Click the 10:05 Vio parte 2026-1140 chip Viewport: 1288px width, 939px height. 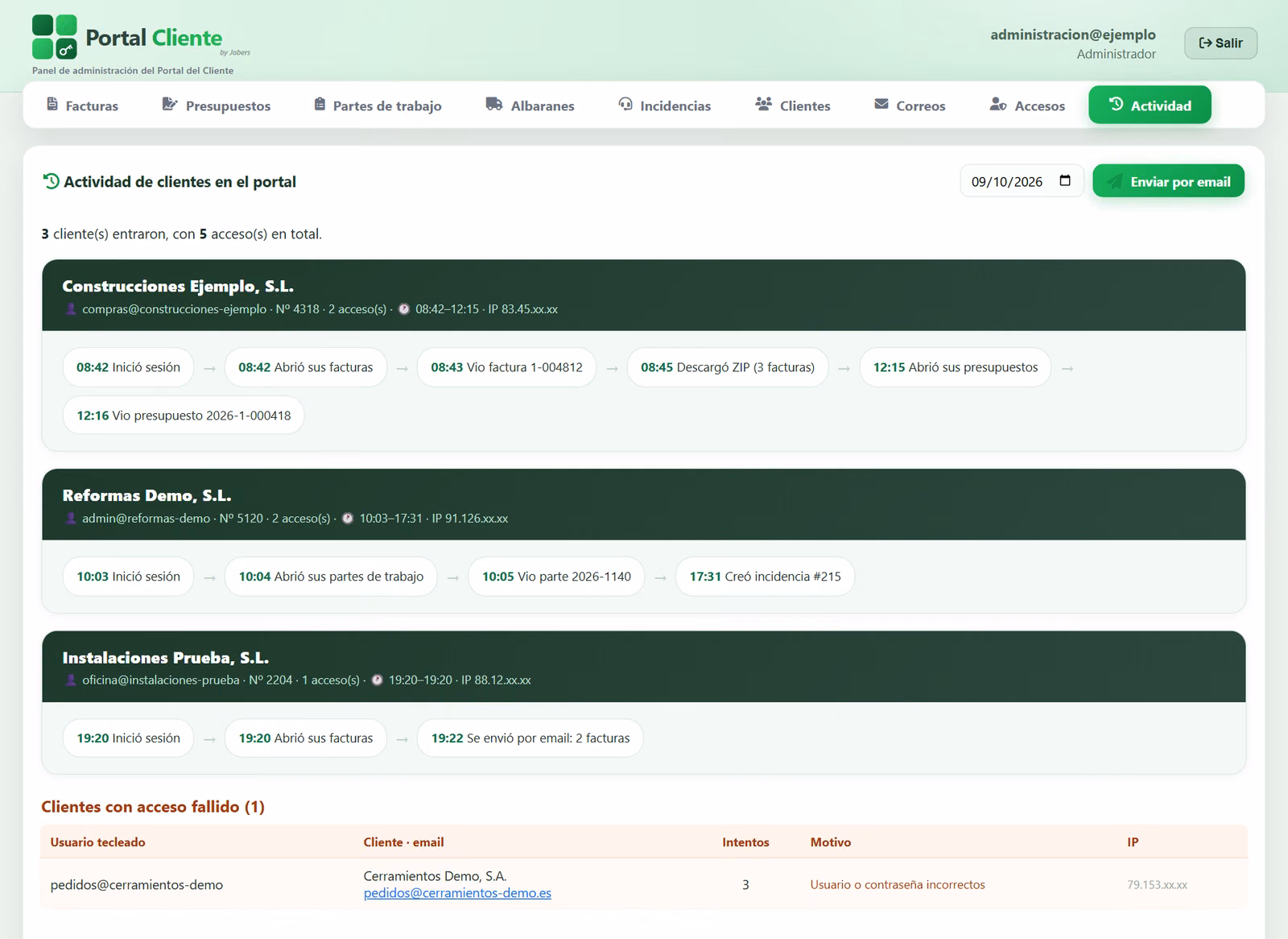click(x=556, y=577)
